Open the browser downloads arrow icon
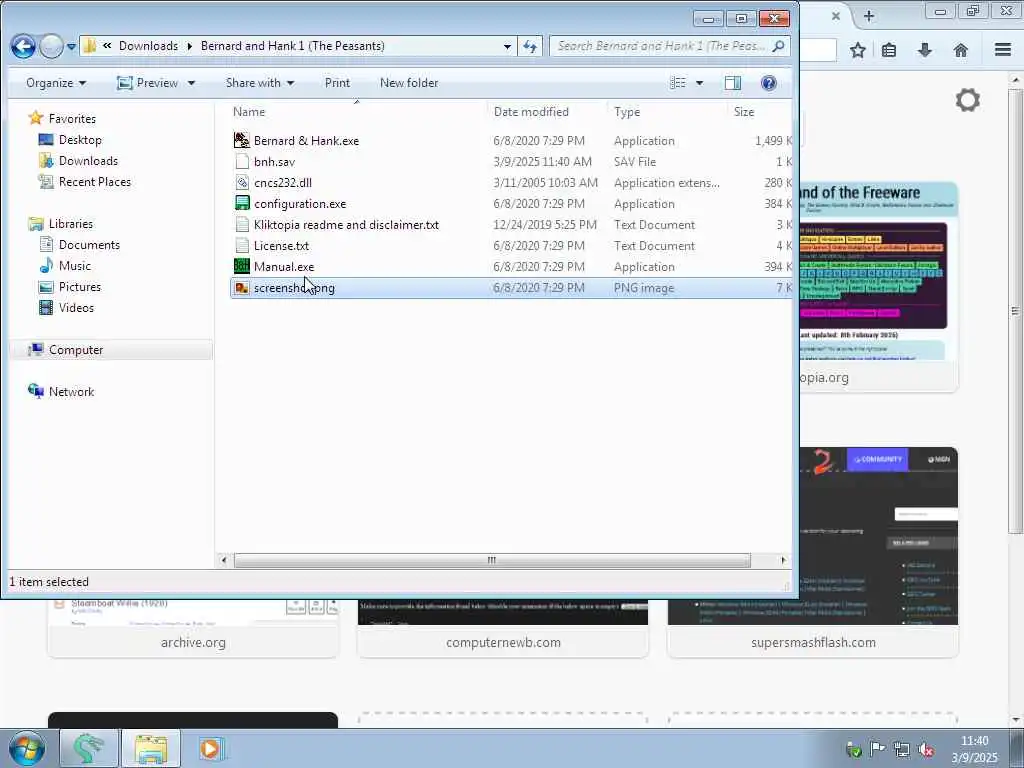The image size is (1024, 768). (x=925, y=50)
